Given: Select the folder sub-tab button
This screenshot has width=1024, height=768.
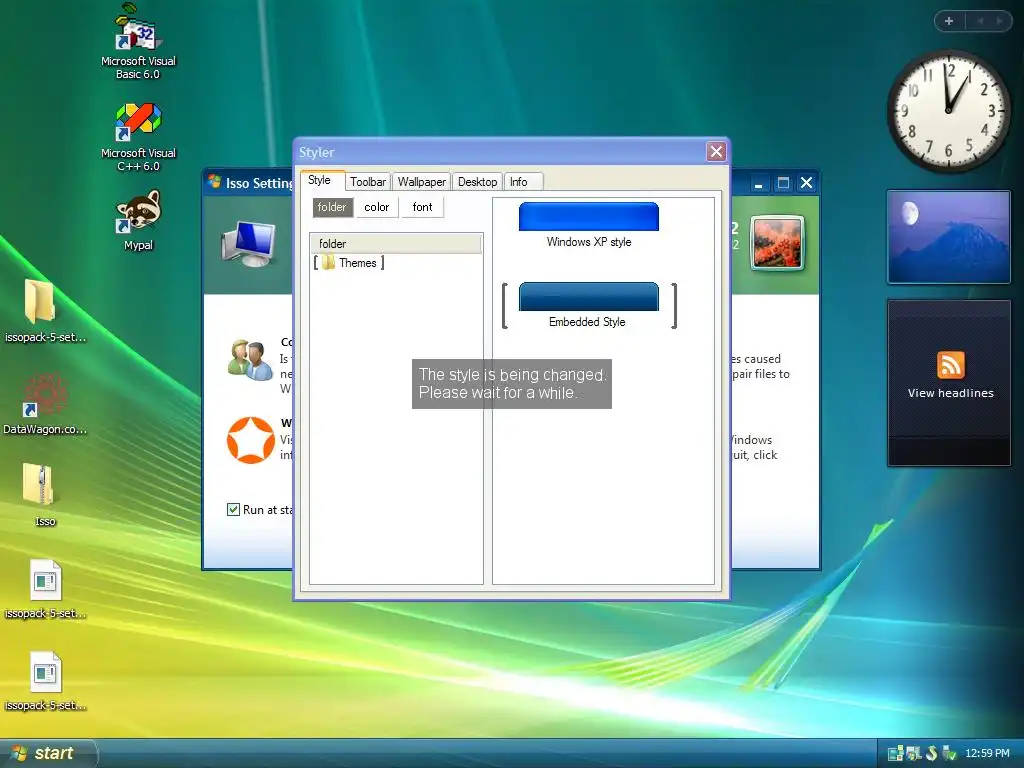Looking at the screenshot, I should (332, 207).
